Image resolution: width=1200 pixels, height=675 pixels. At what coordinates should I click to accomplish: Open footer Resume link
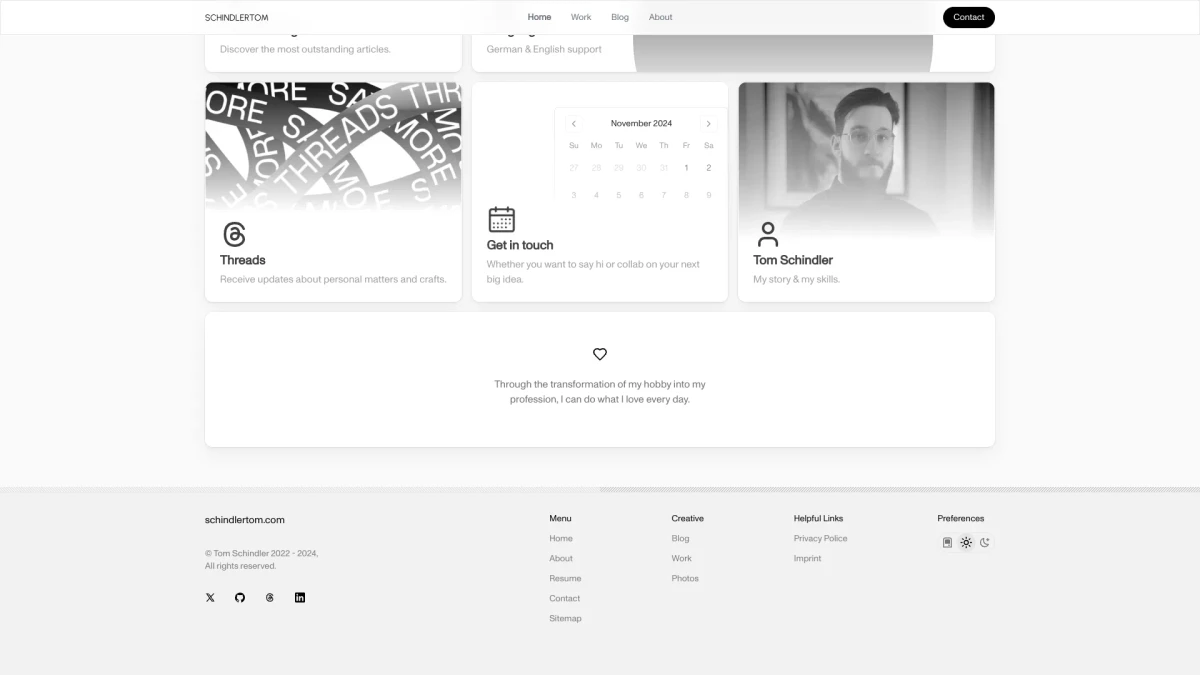coord(565,578)
